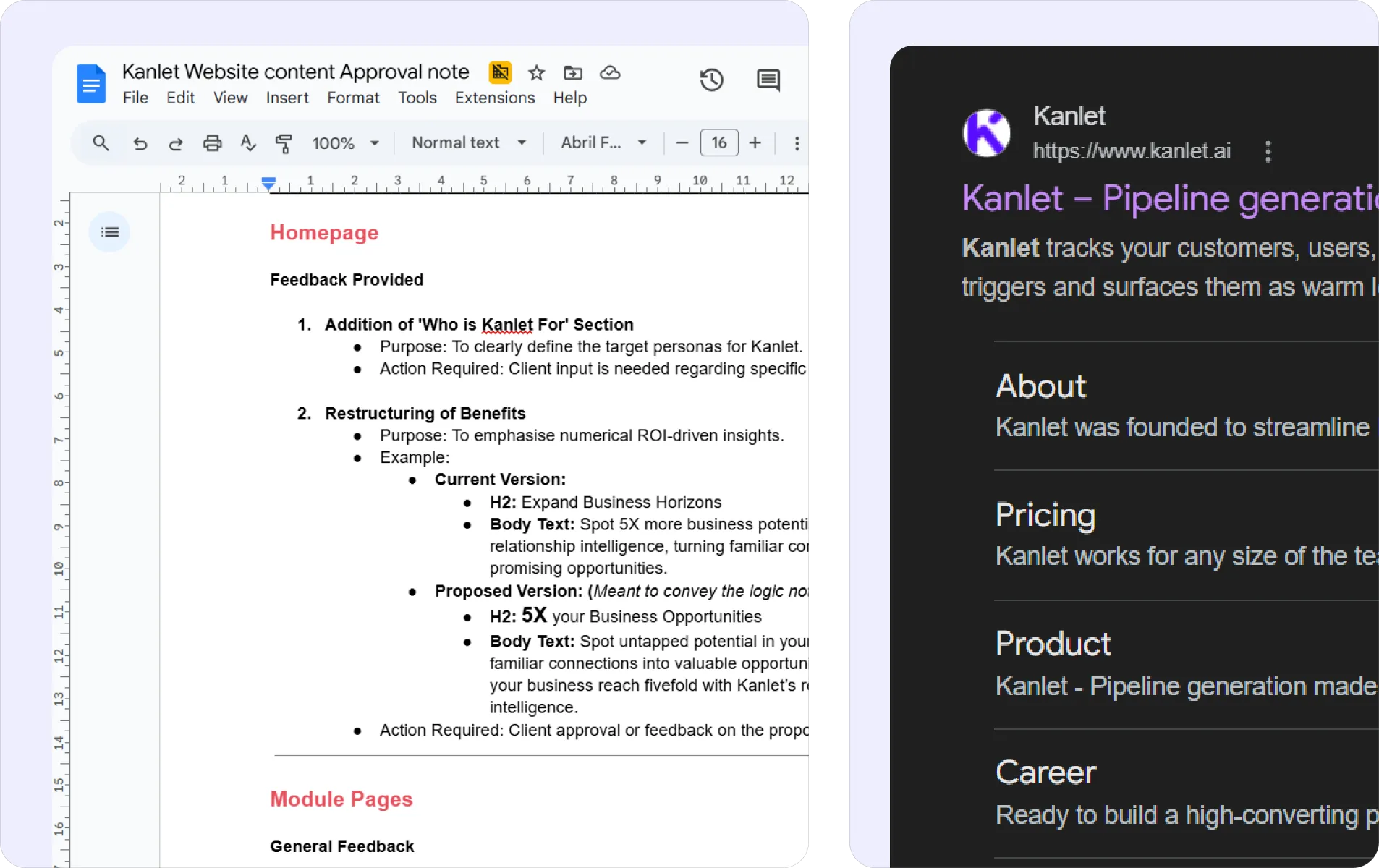The width and height of the screenshot is (1379, 868).
Task: Click the no-offline-access badge next to title
Action: [x=500, y=72]
